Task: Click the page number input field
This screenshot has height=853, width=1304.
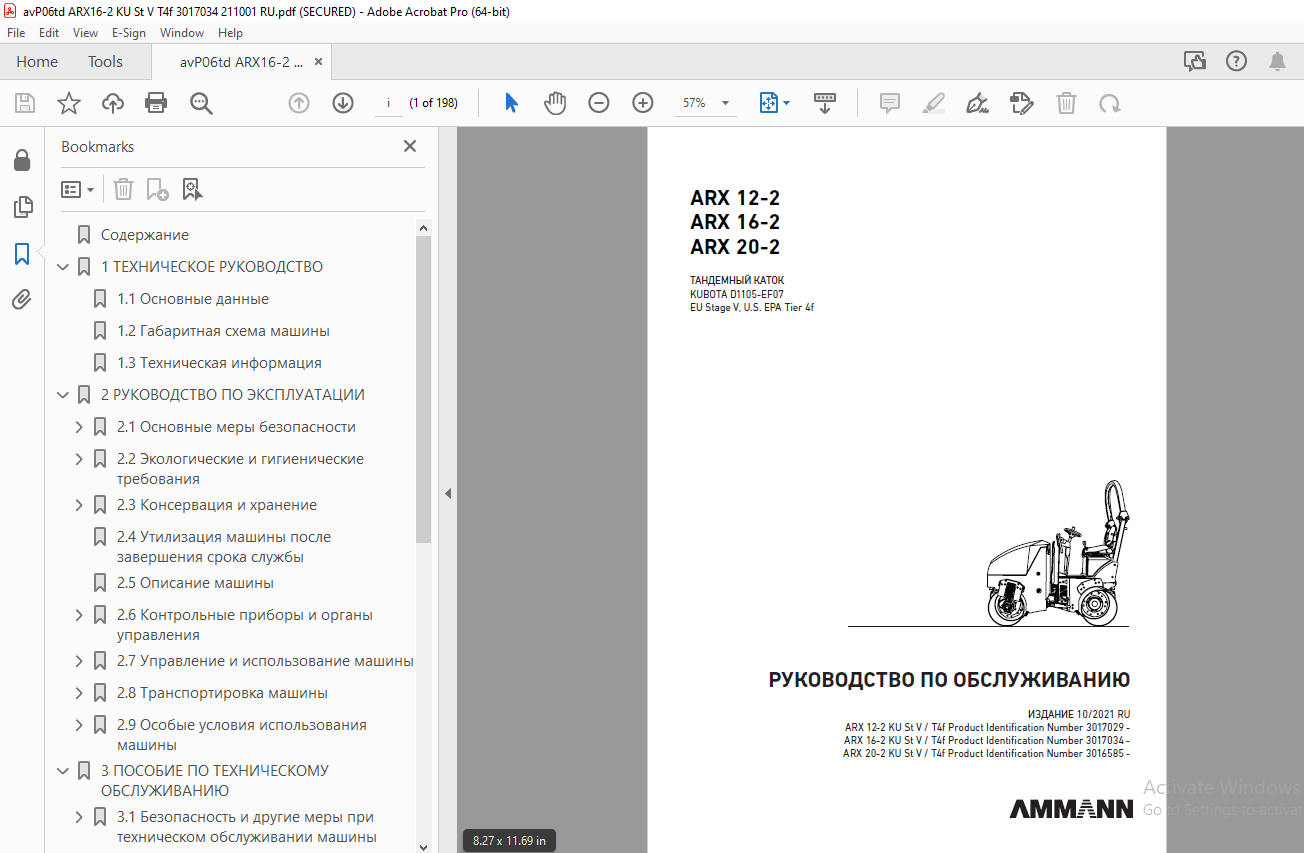Action: [388, 103]
